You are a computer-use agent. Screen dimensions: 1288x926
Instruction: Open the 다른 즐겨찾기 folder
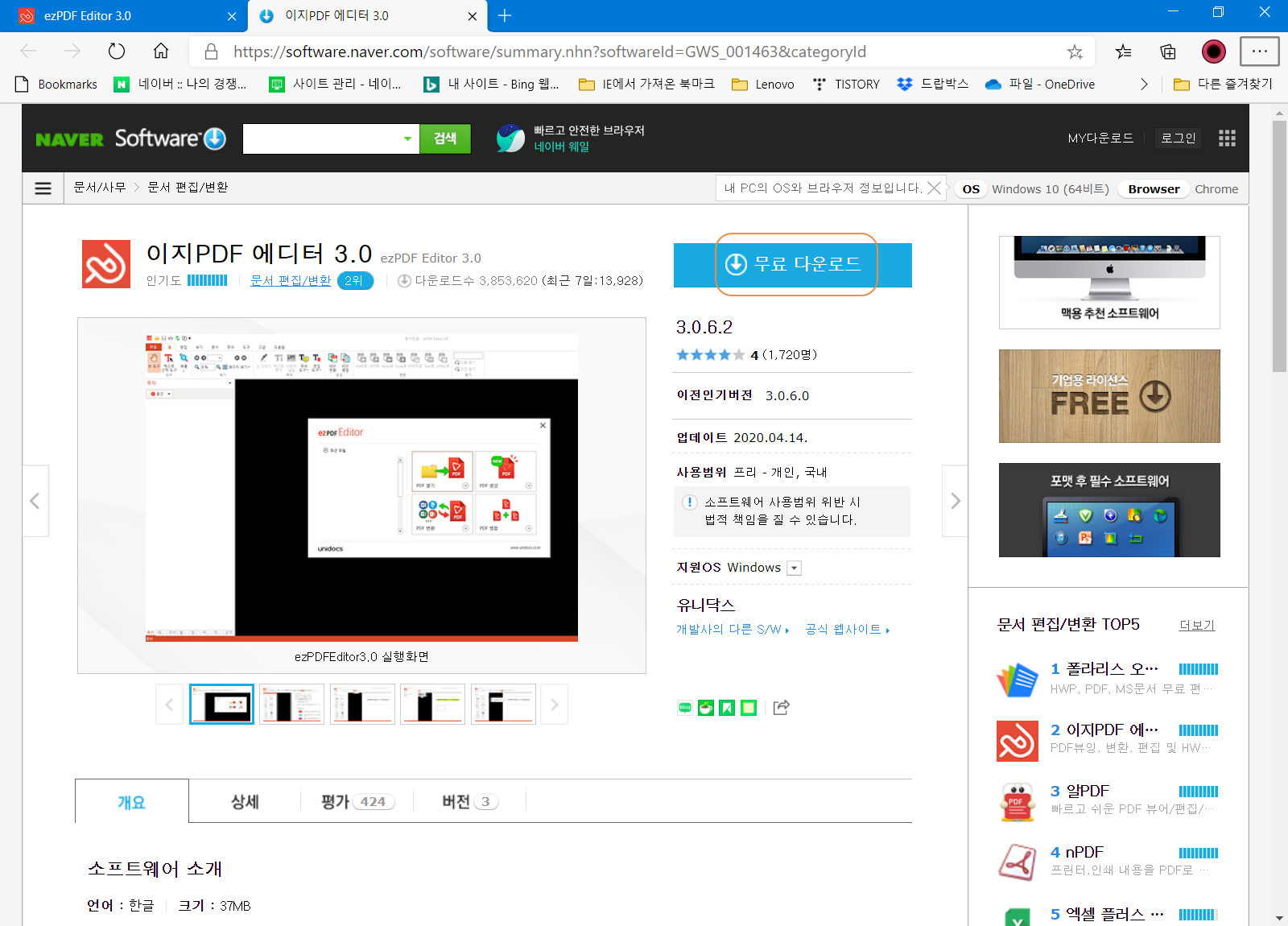tap(1223, 85)
